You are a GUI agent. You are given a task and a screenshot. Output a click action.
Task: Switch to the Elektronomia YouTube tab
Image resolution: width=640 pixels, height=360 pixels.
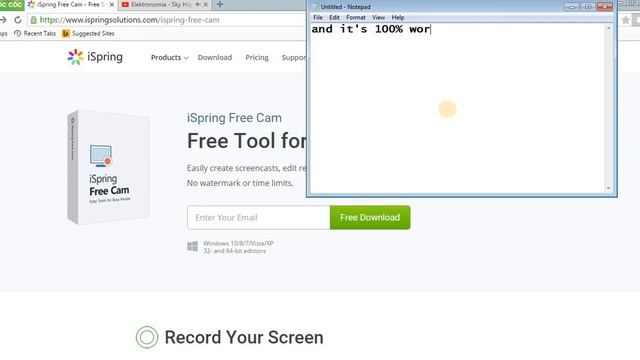click(x=165, y=5)
